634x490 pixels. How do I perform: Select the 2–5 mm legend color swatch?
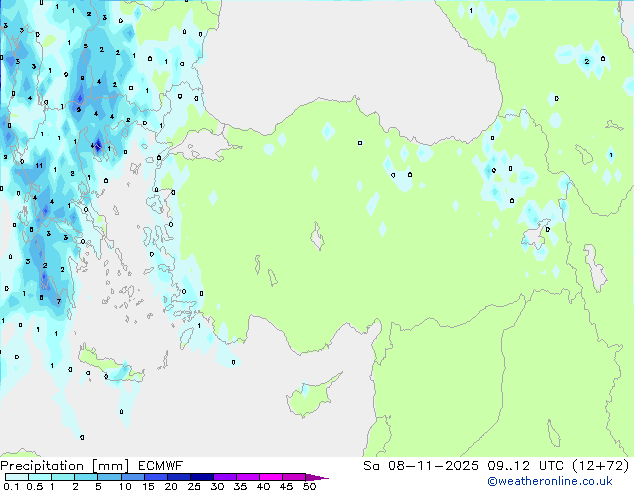pos(86,477)
